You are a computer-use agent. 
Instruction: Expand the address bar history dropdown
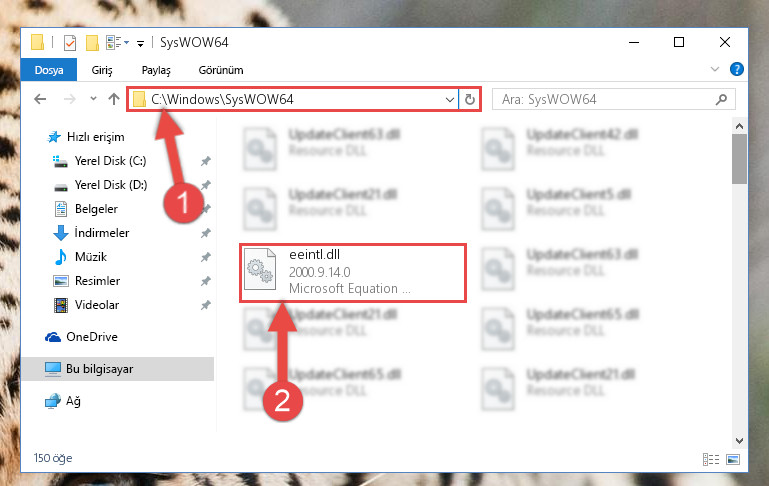[449, 100]
